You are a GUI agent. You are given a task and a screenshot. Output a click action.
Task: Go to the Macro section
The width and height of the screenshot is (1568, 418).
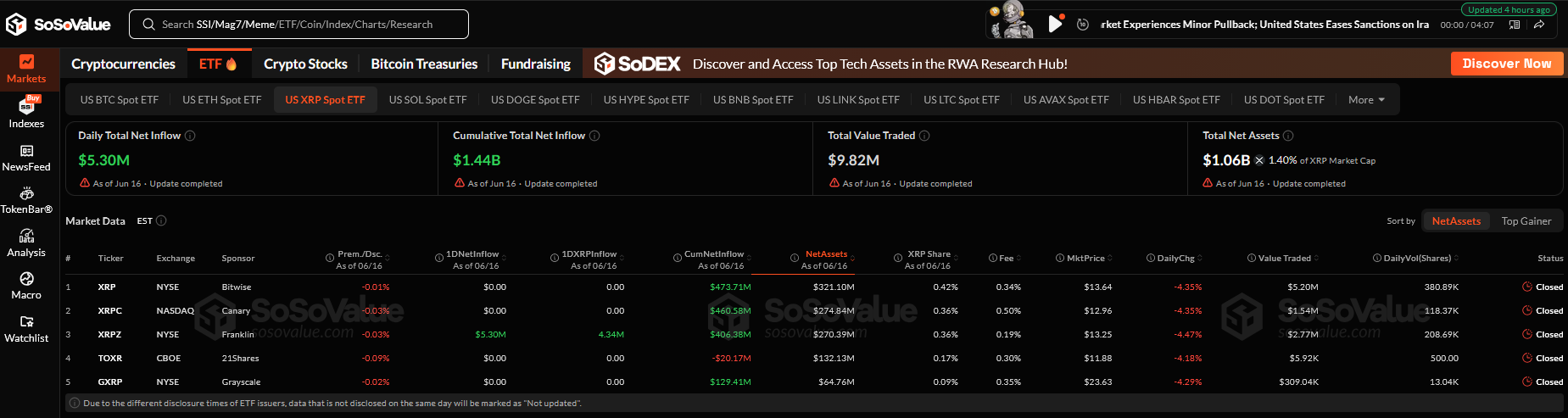[x=26, y=287]
